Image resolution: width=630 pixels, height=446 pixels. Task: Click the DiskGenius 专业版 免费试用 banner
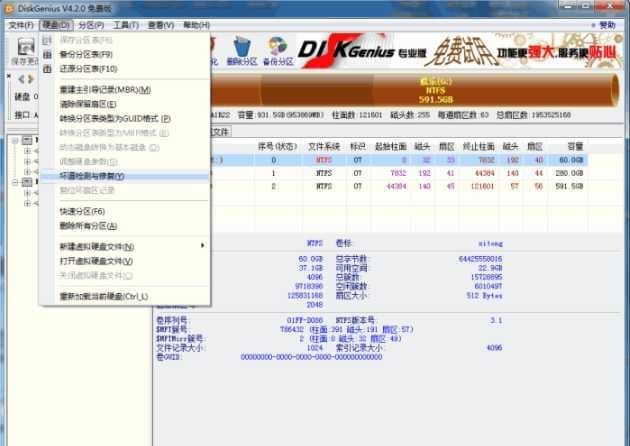tap(460, 51)
